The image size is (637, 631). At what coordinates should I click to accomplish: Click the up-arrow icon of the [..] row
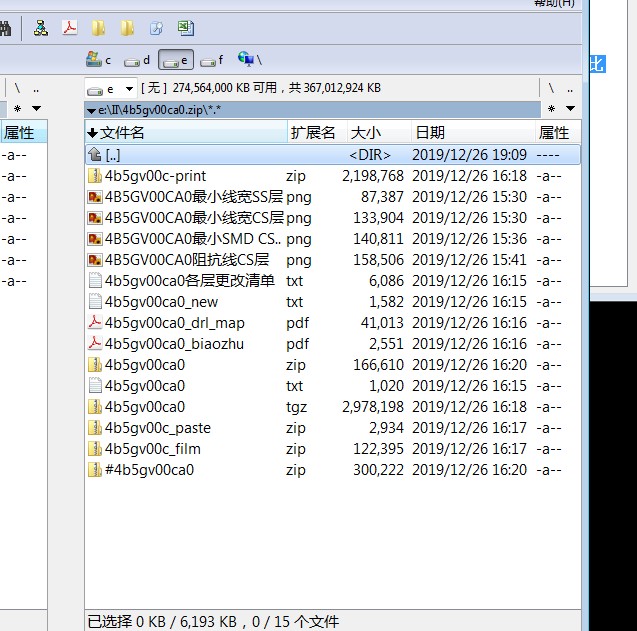coord(95,154)
